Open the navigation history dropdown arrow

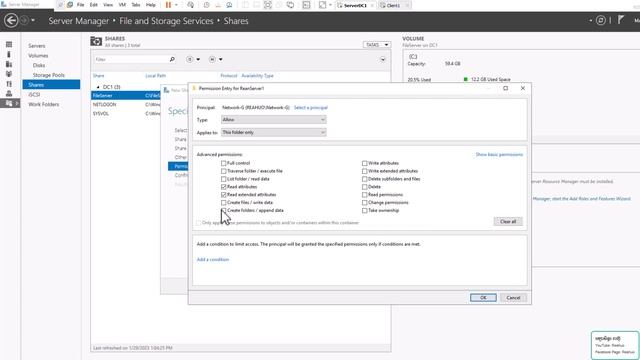point(33,20)
